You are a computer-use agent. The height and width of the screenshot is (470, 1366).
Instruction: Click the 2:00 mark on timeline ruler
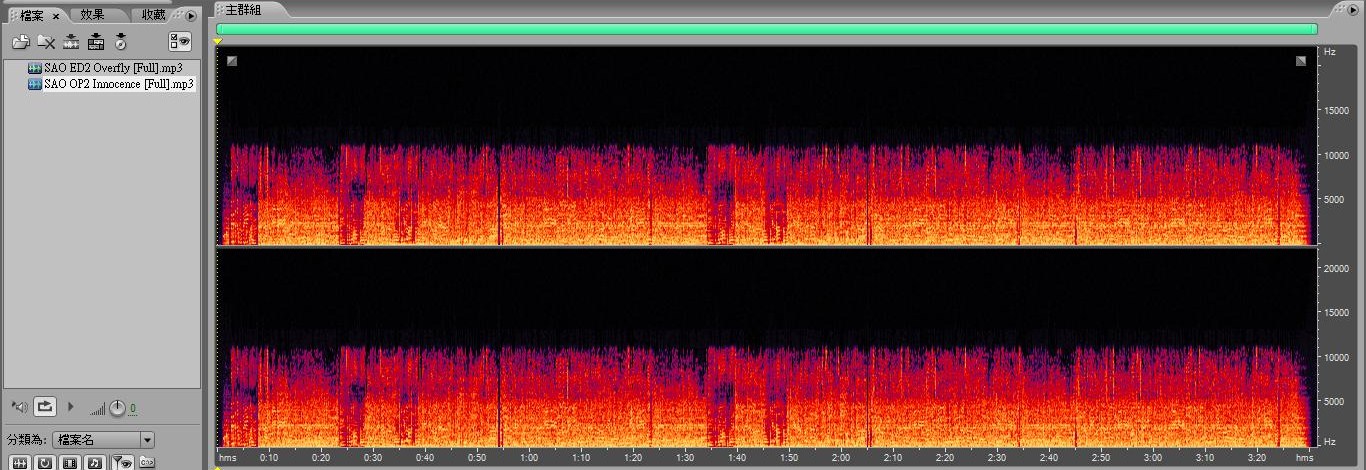point(841,458)
